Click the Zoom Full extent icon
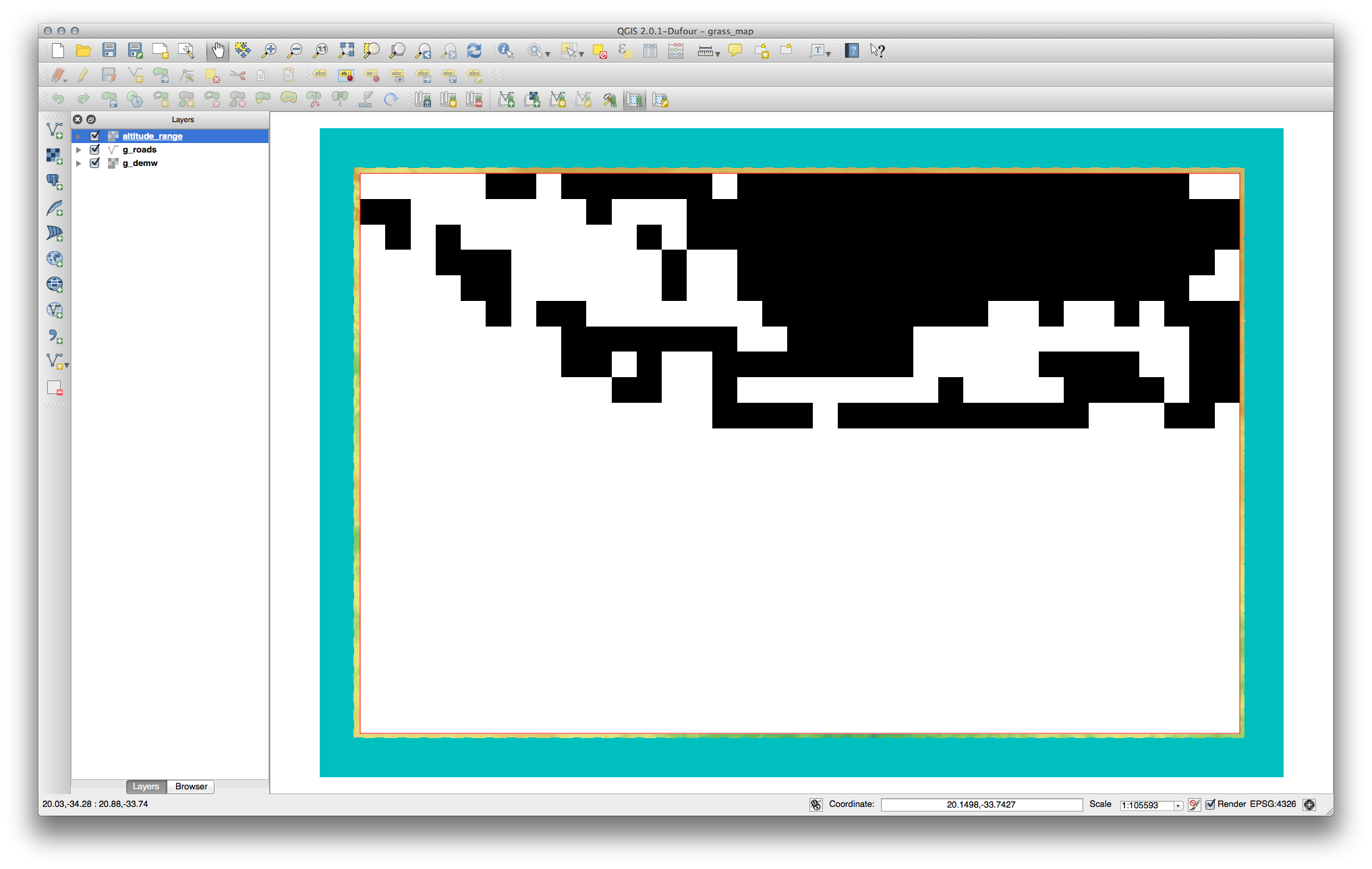Image resolution: width=1372 pixels, height=869 pixels. tap(346, 51)
